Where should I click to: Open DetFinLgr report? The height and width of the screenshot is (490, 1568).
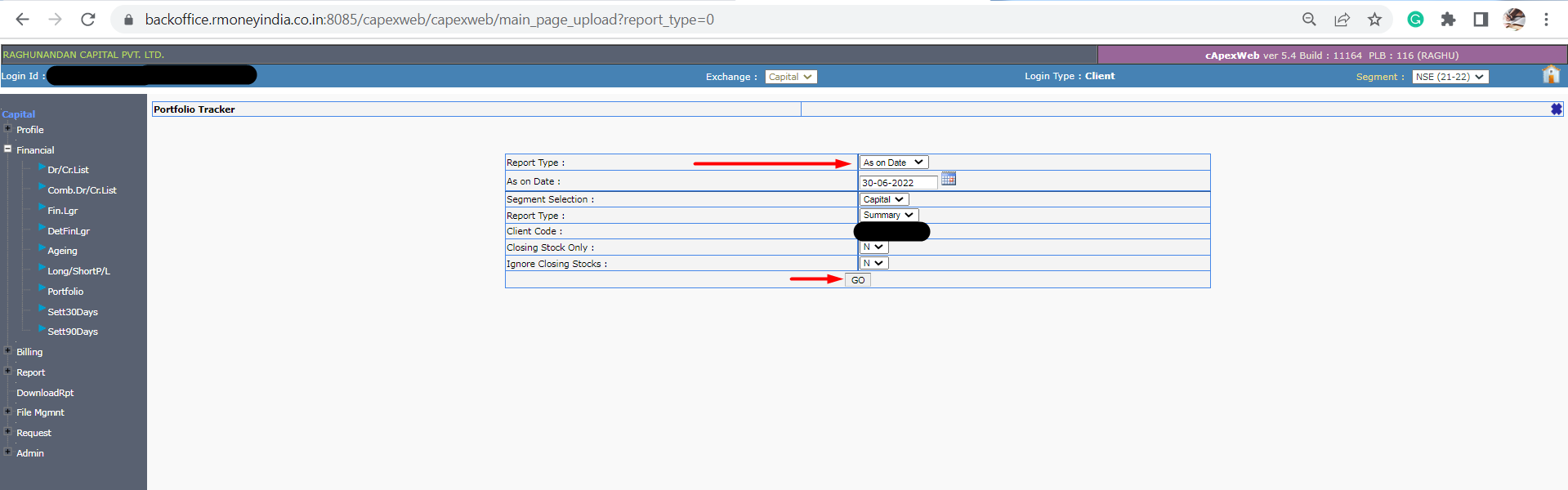pyautogui.click(x=69, y=231)
